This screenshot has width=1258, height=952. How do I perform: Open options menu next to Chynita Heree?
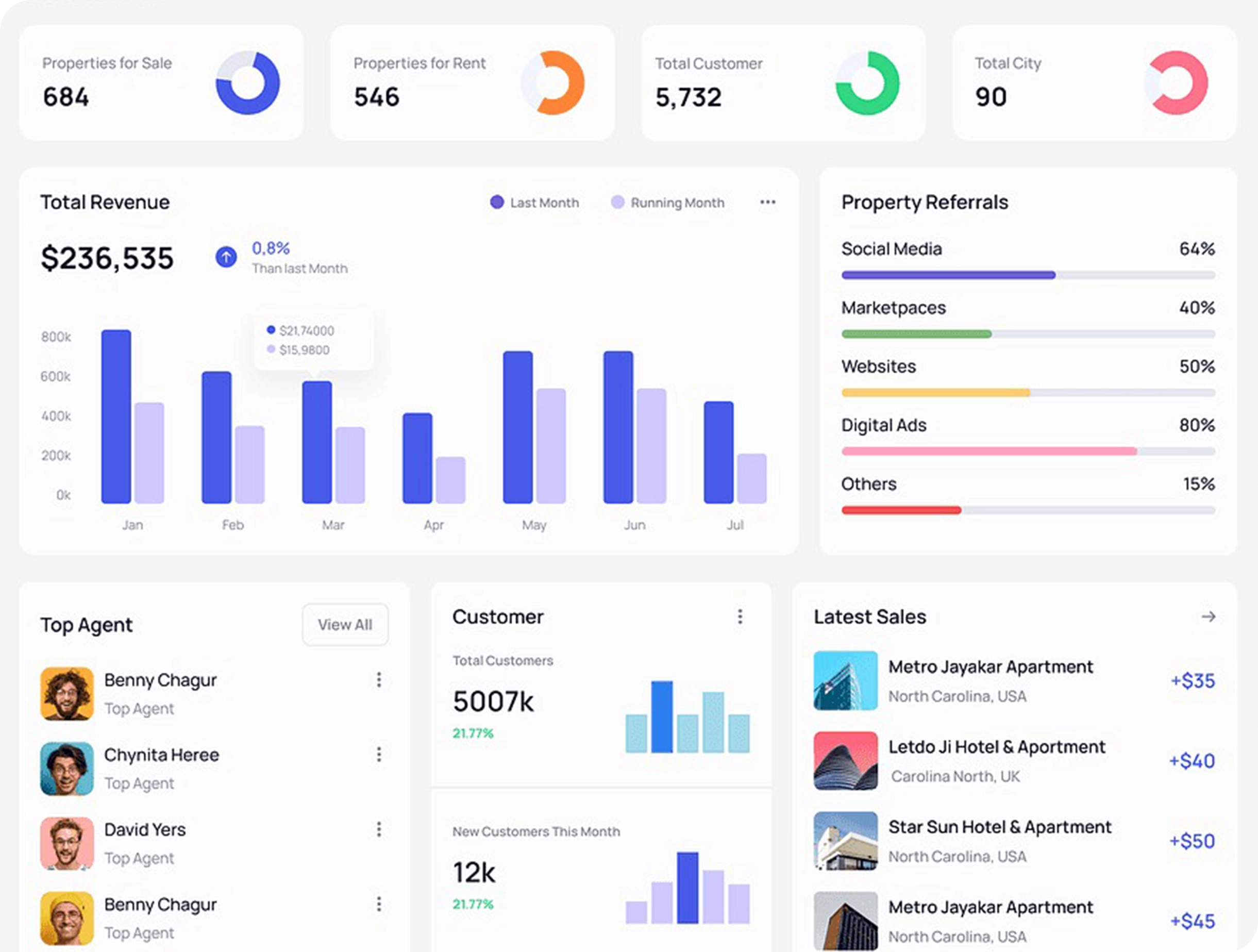click(x=379, y=755)
